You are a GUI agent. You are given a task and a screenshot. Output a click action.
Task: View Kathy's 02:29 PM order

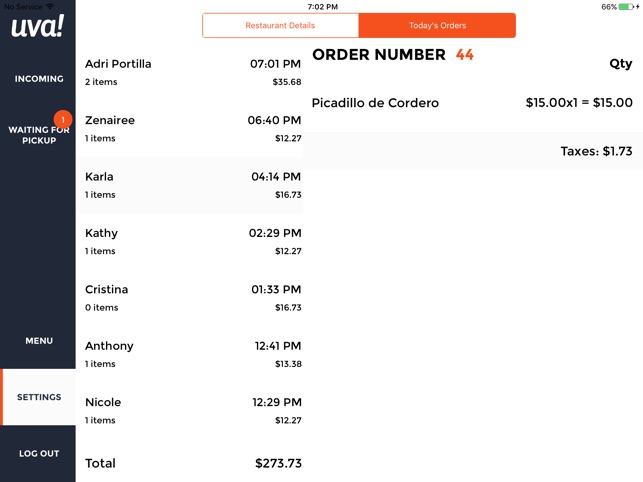(x=192, y=241)
